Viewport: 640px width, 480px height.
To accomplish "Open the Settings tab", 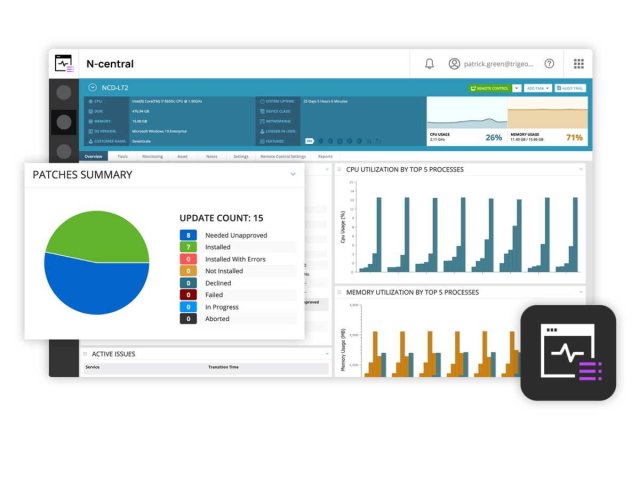I will click(x=241, y=156).
